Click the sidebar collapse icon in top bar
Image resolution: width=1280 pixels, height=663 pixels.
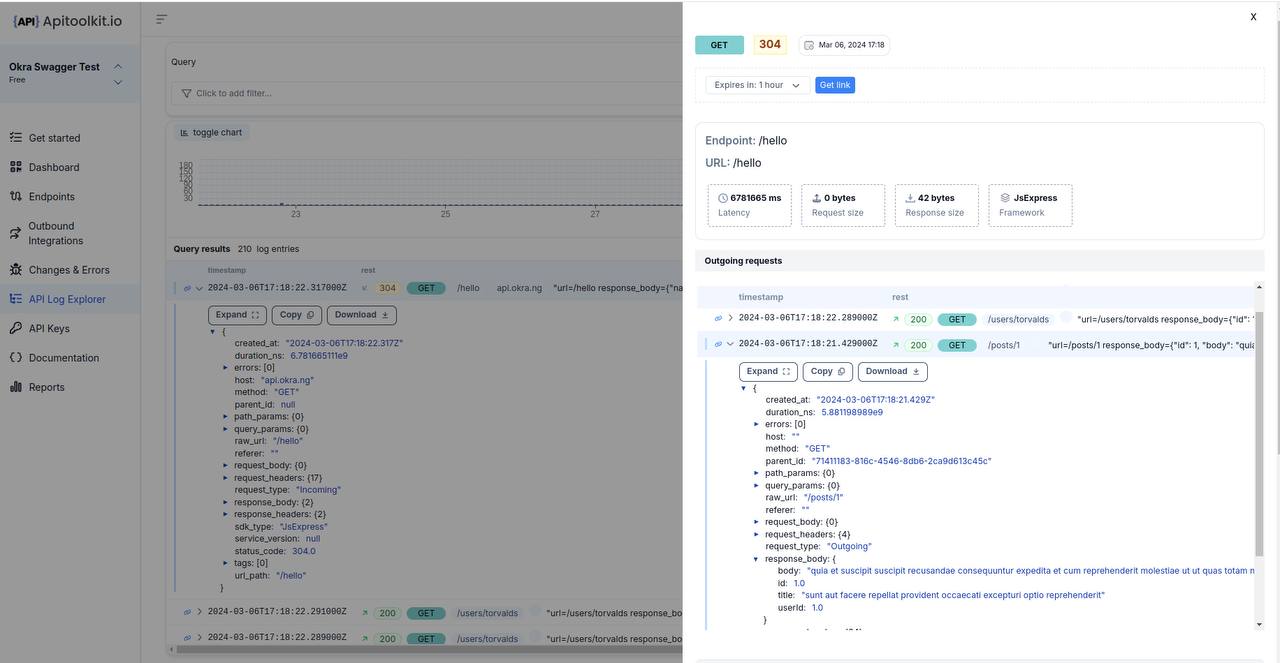coord(162,19)
